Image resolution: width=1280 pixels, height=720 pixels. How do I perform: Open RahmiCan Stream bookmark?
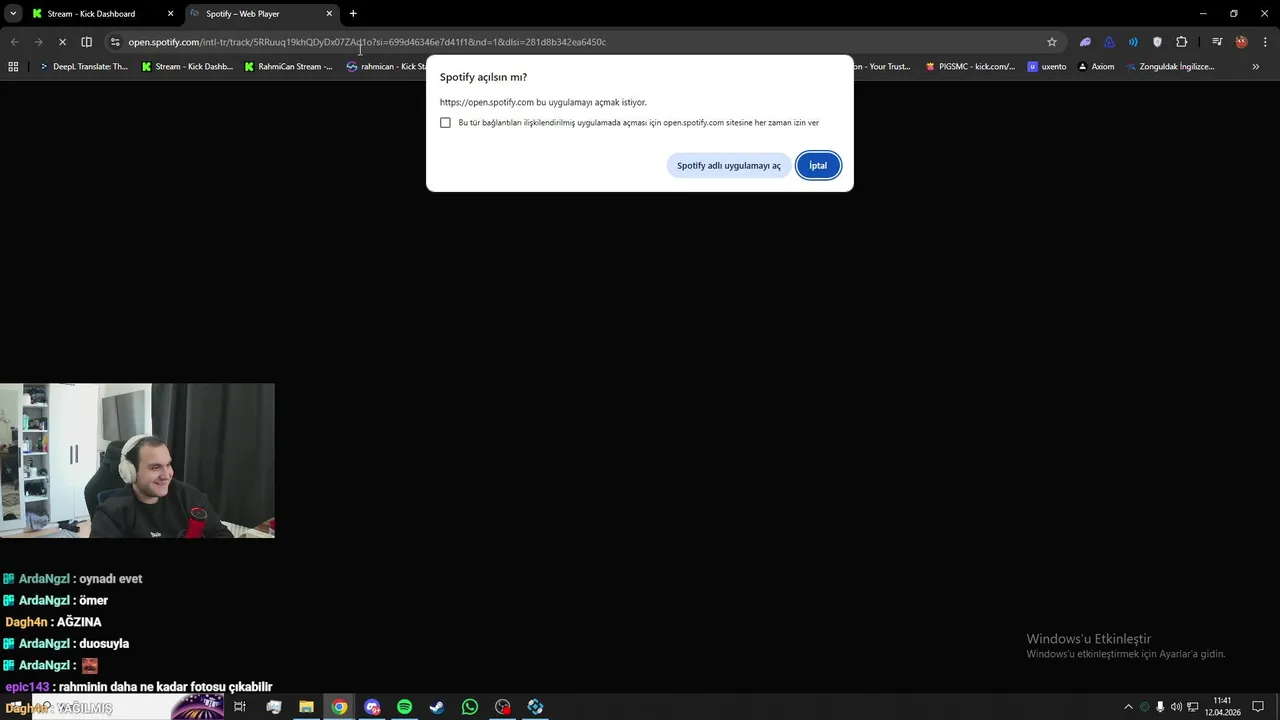tap(289, 67)
